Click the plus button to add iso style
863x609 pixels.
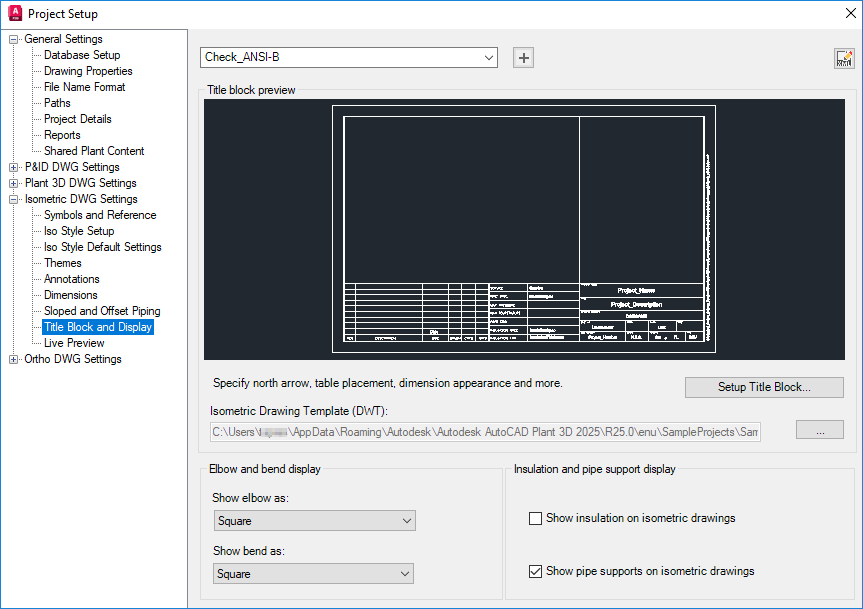tap(523, 58)
